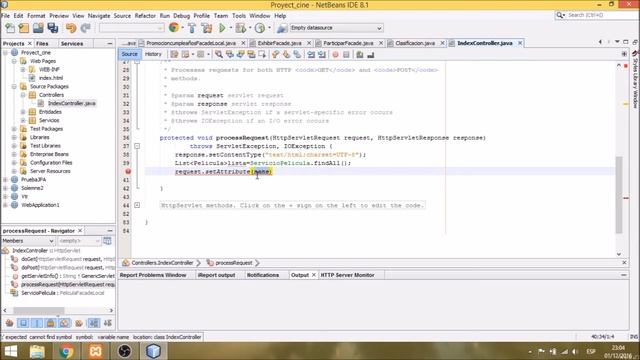Screen dimensions: 640x360
Task: Expand the collapsed HttpServlet methods fold
Action: coord(137,205)
